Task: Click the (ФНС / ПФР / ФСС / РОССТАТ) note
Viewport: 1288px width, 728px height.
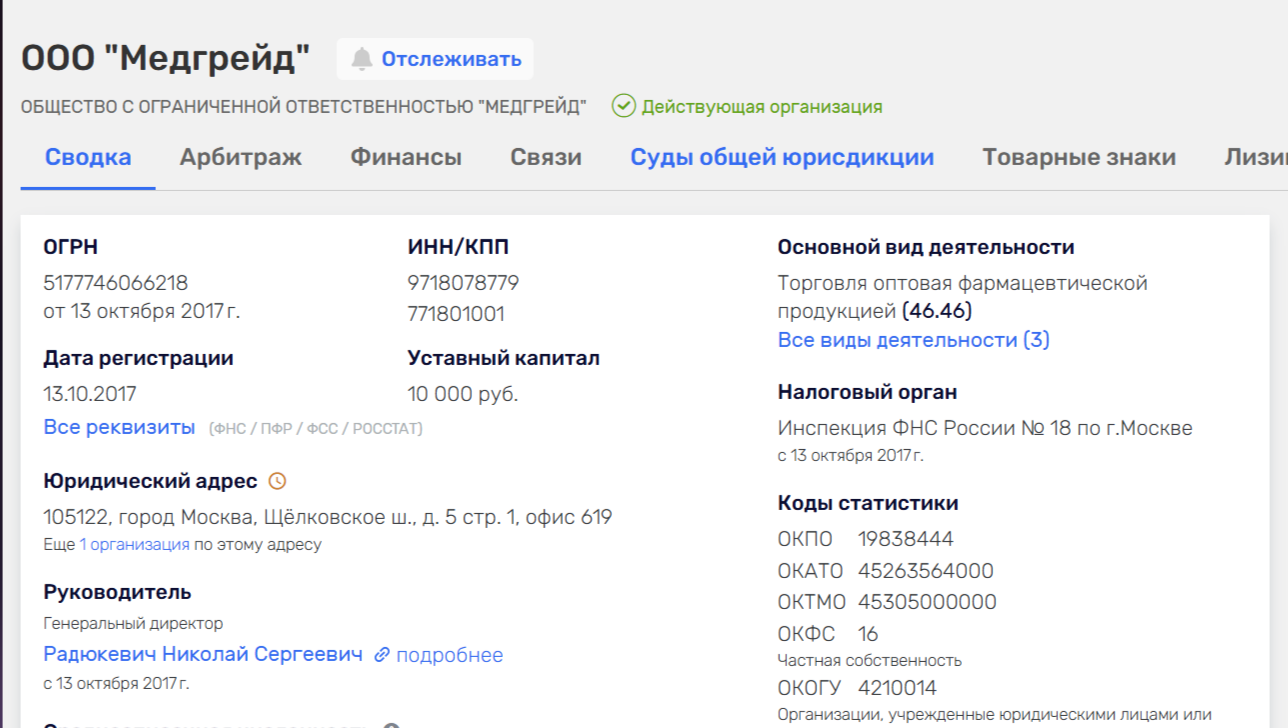Action: [316, 428]
